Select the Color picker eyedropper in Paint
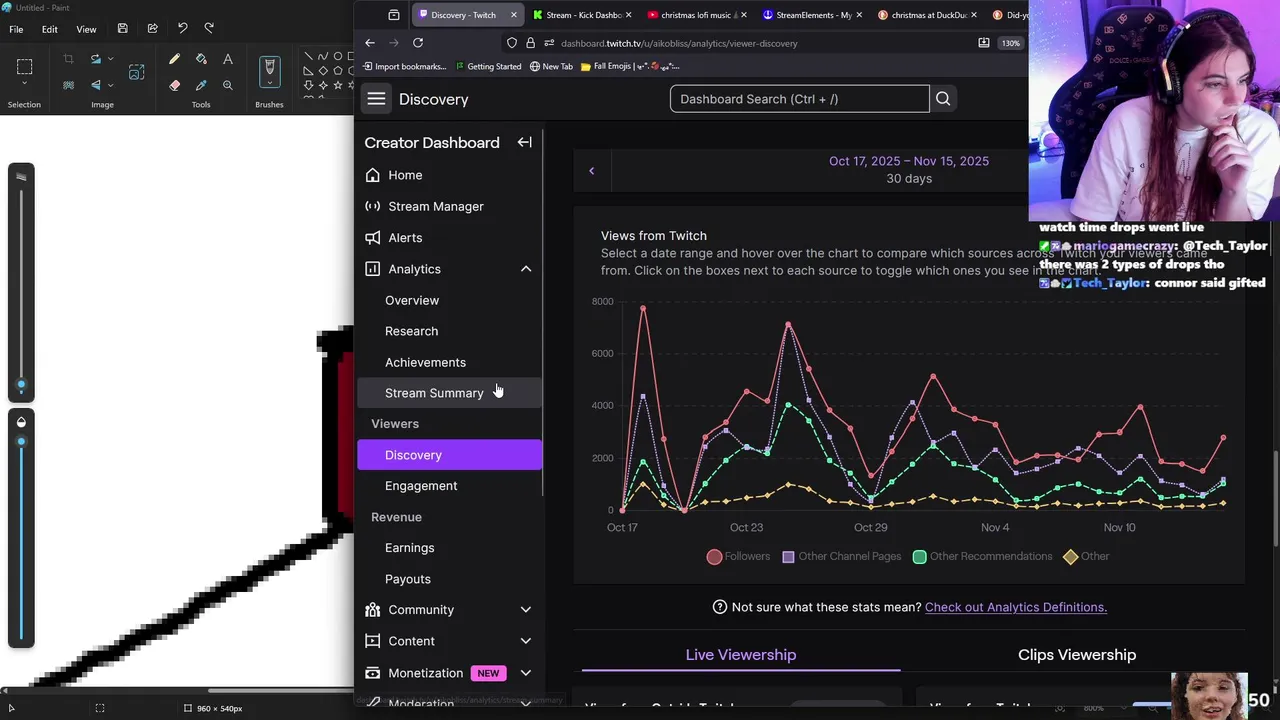The image size is (1280, 720). (x=201, y=85)
